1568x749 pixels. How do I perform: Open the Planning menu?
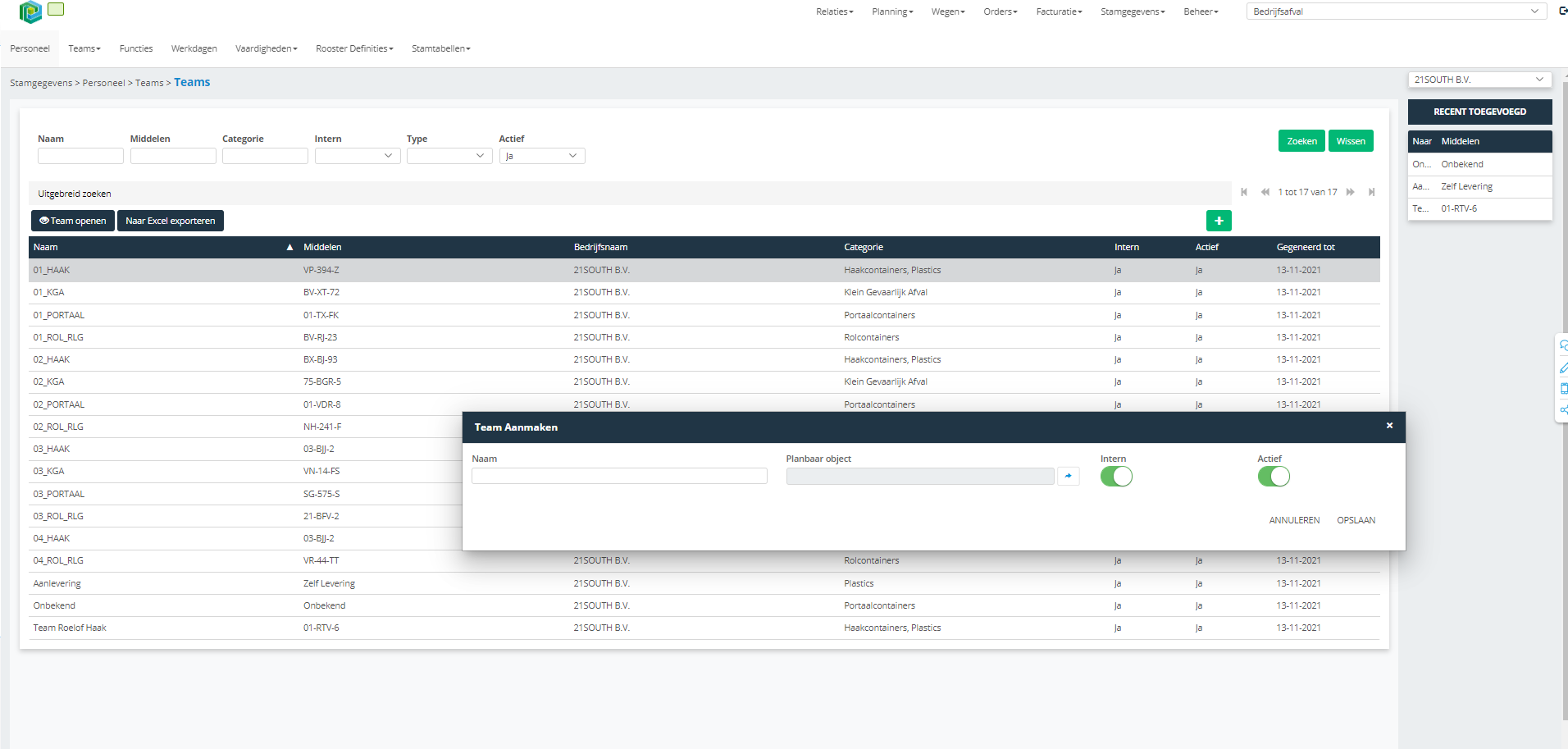(x=892, y=11)
